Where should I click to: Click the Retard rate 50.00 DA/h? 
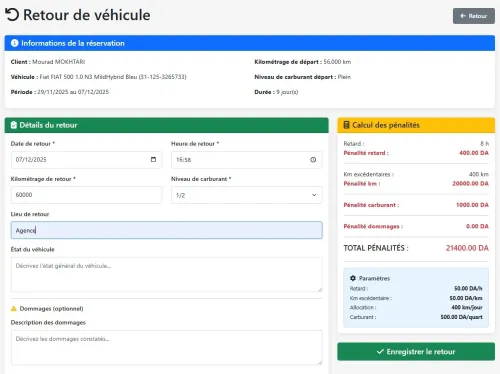[468, 288]
